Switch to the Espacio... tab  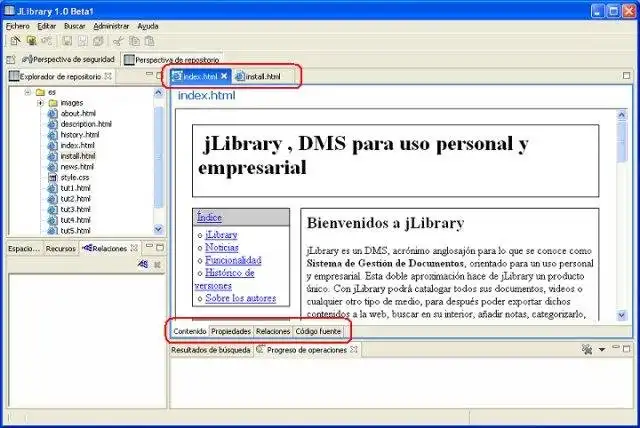24,248
